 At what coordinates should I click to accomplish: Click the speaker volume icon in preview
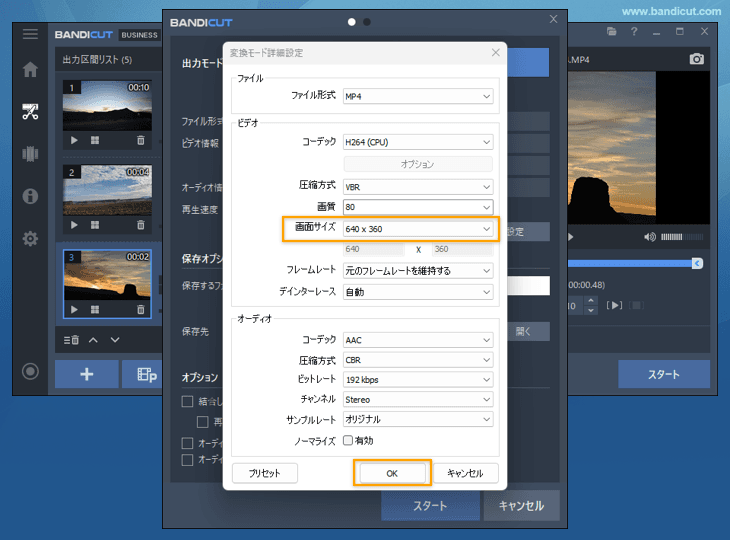650,237
